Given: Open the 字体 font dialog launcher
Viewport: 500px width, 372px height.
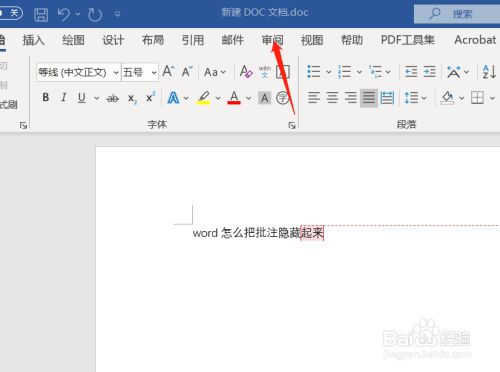Looking at the screenshot, I should pos(292,125).
